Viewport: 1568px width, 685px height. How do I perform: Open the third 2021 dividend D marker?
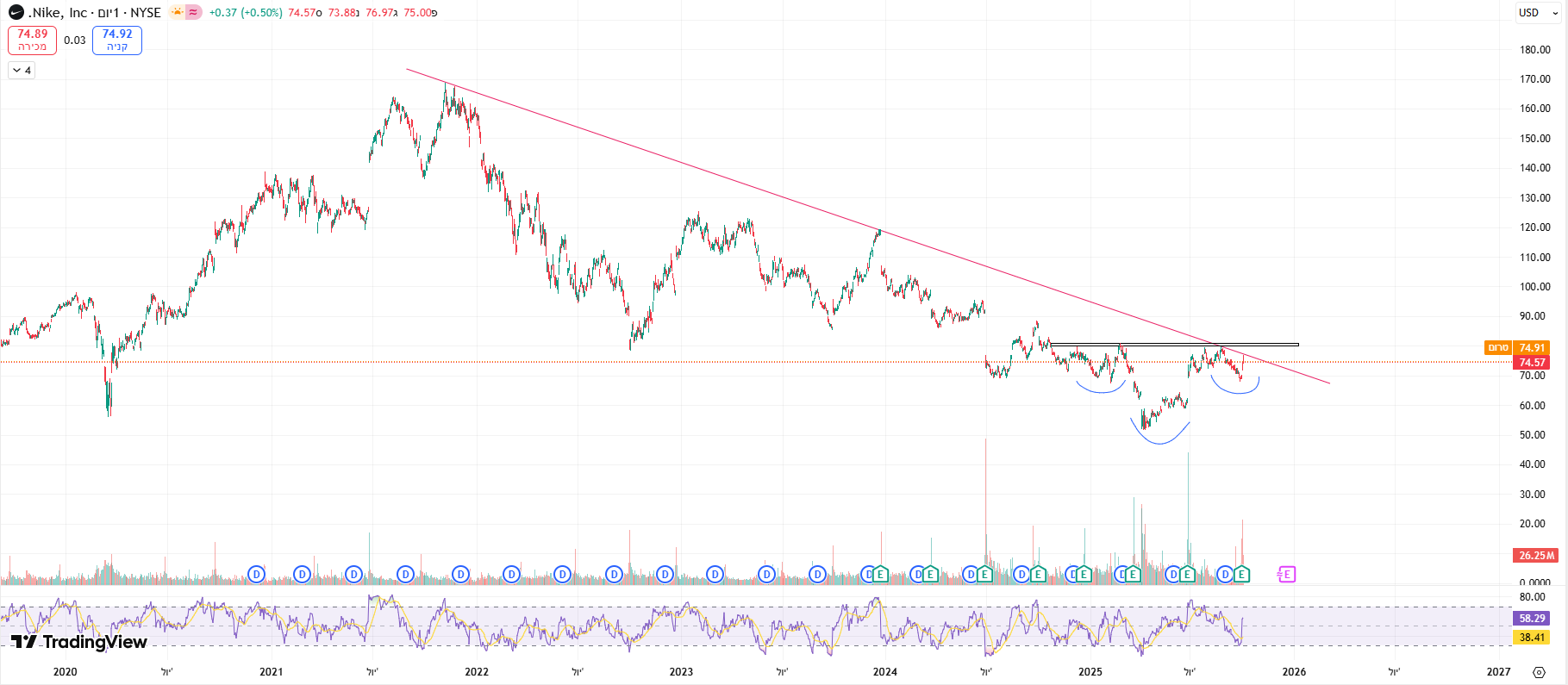pos(405,574)
